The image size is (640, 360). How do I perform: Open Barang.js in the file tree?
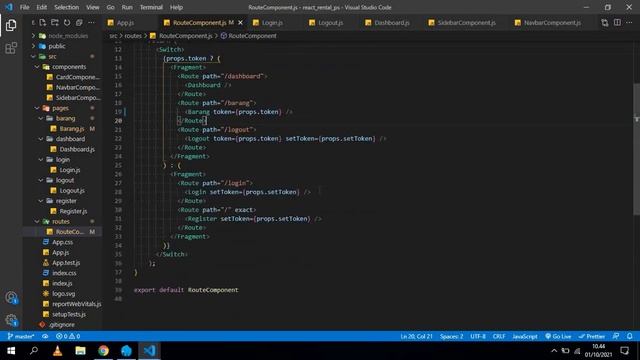pyautogui.click(x=72, y=129)
